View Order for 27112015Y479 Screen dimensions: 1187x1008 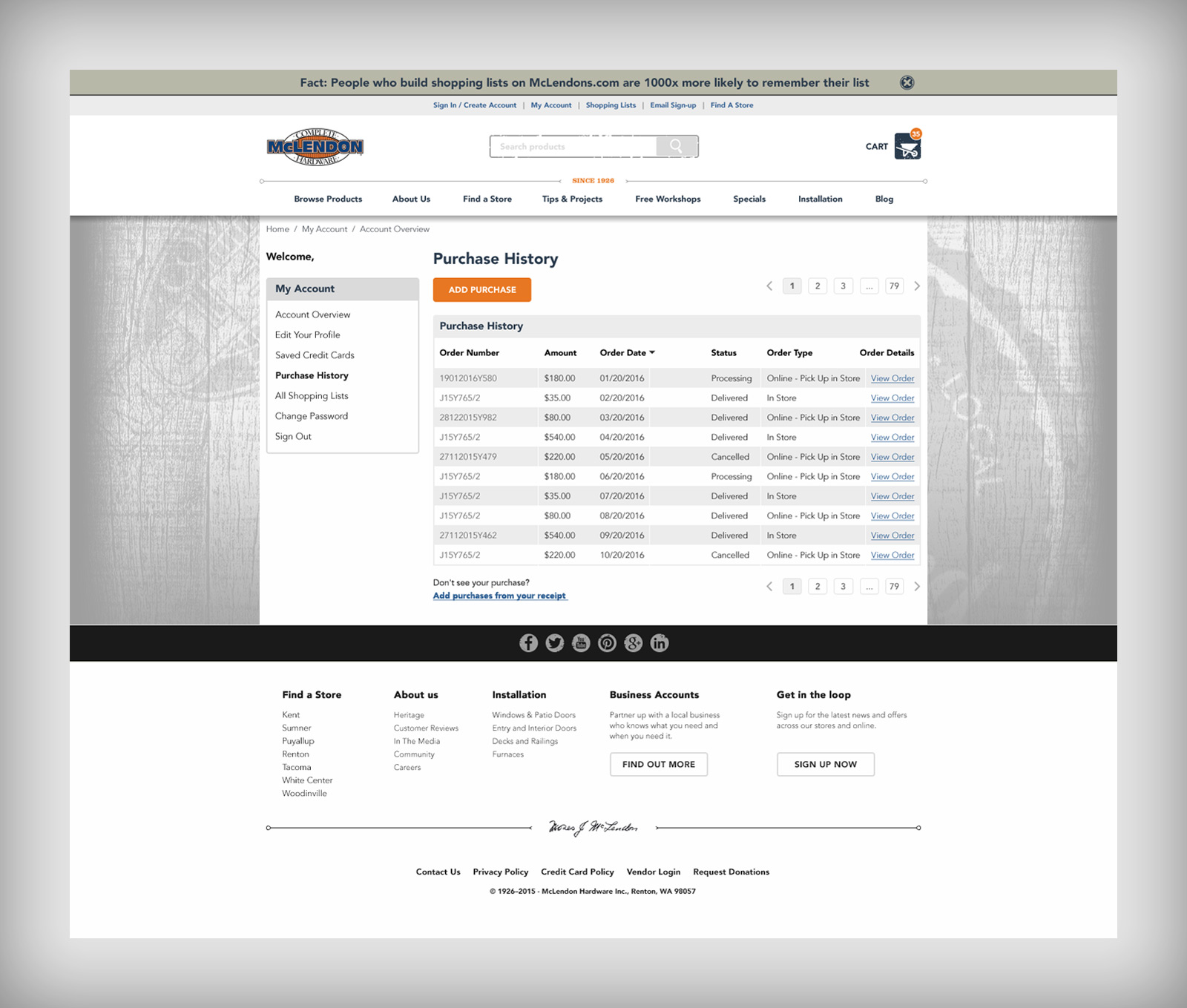pyautogui.click(x=892, y=457)
